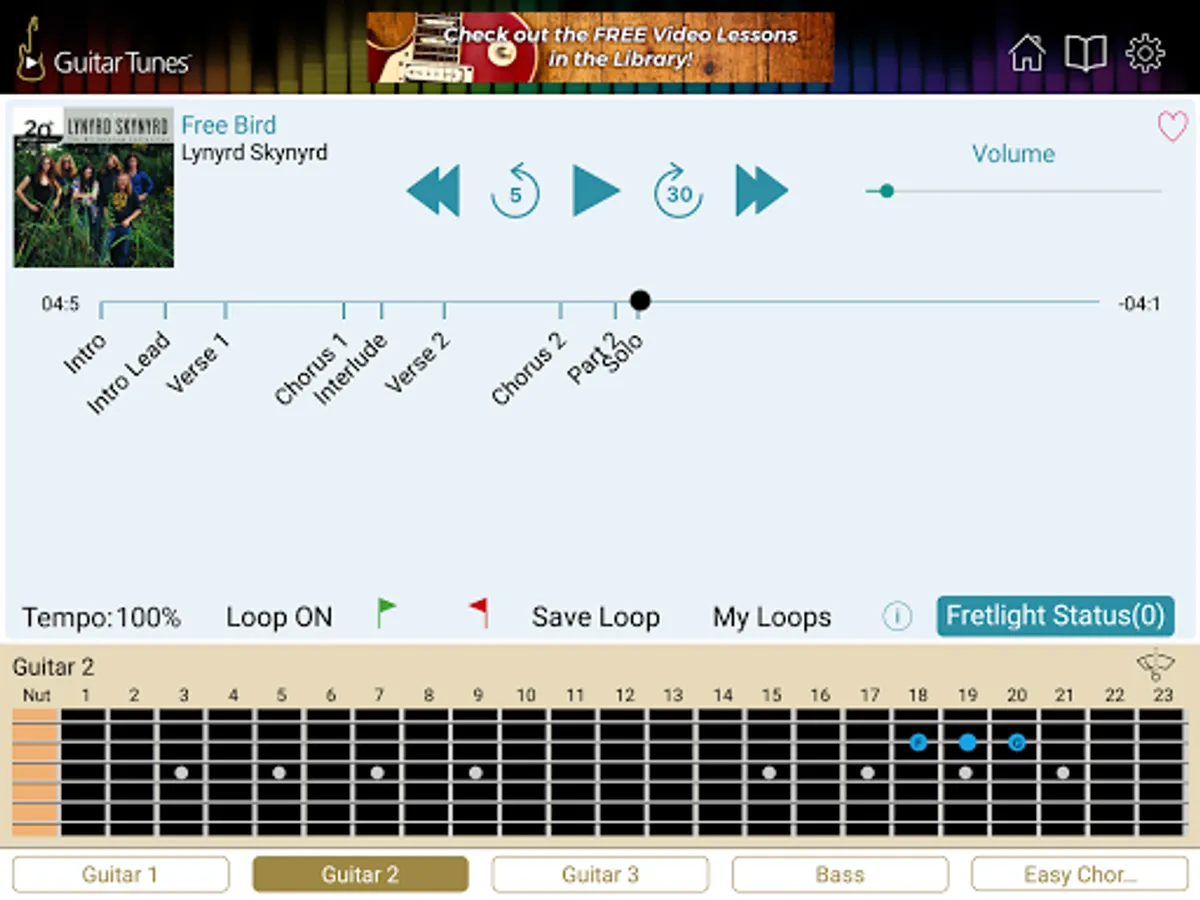This screenshot has height=900, width=1200.
Task: Click the remaining time -04:1 label
Action: click(x=1139, y=303)
